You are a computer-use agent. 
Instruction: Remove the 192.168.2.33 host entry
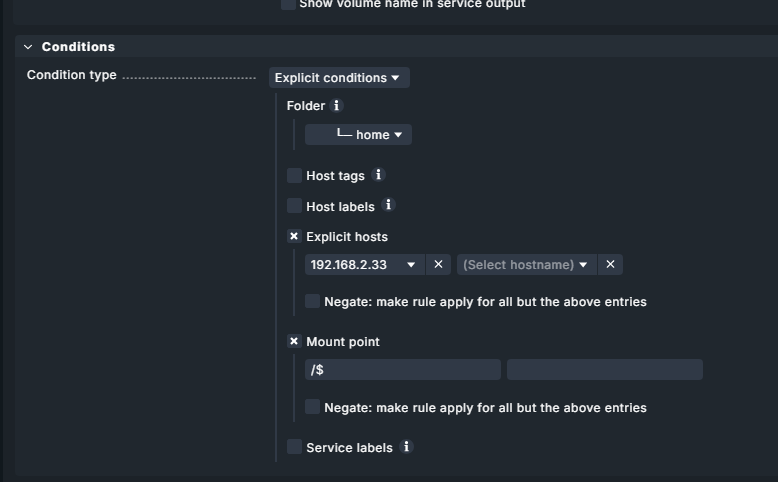pos(438,265)
